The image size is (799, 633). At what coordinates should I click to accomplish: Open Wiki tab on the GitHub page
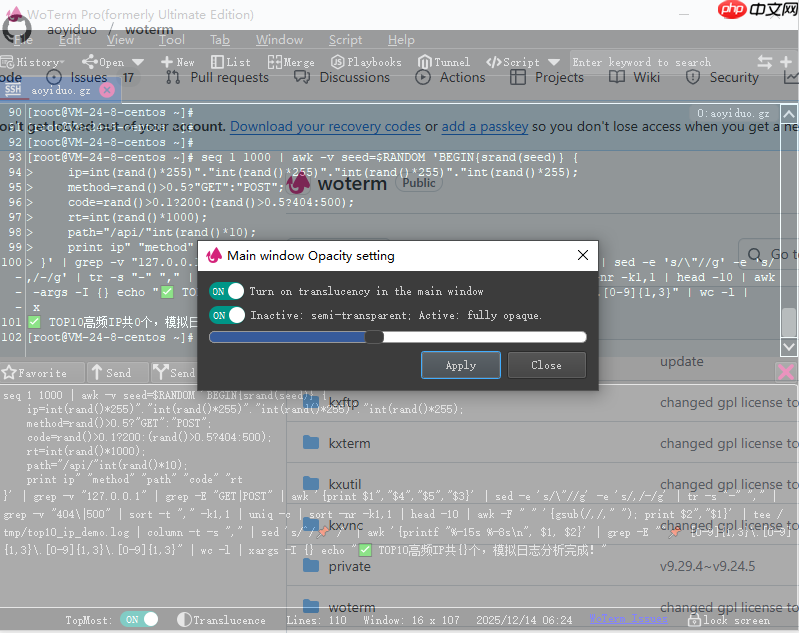point(634,77)
